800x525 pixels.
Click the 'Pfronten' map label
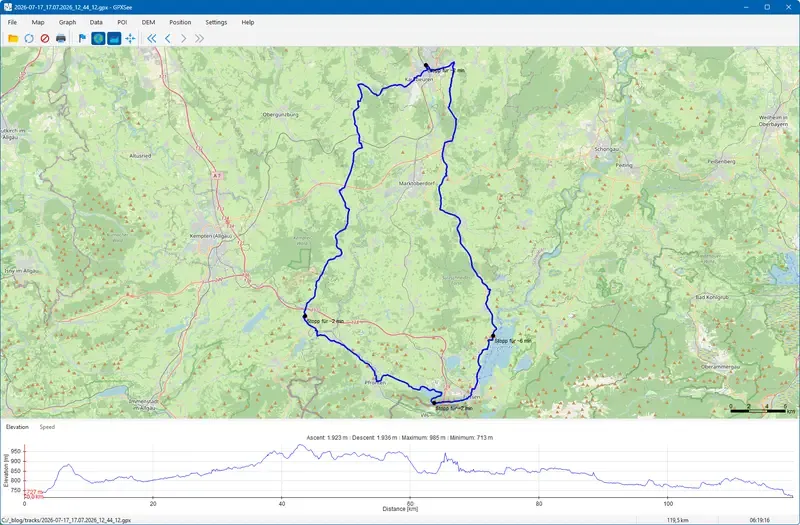[376, 383]
